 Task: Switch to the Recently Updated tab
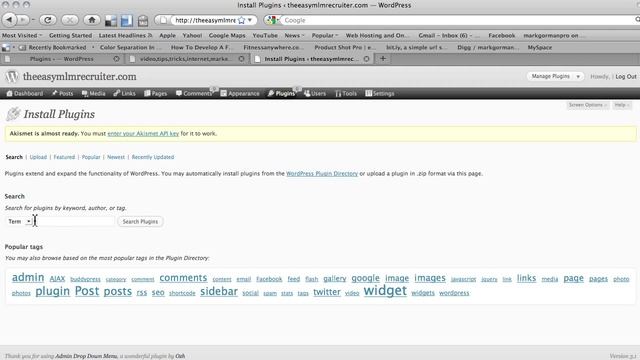click(153, 157)
